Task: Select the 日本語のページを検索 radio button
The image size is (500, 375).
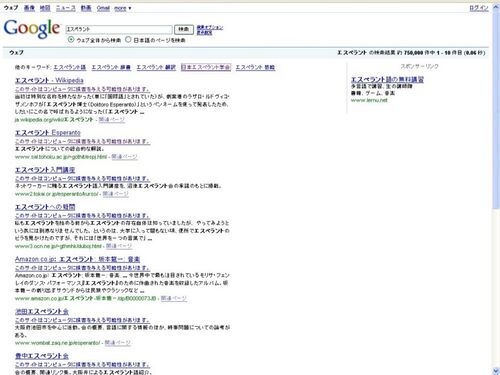Action: click(128, 40)
